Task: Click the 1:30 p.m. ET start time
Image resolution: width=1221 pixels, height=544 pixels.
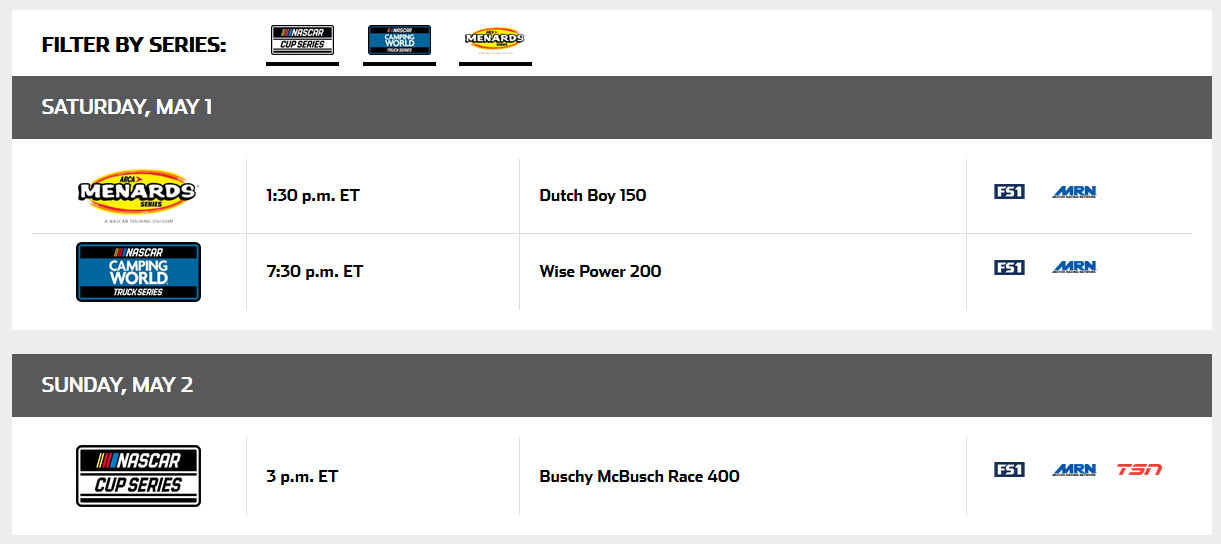Action: pos(312,195)
